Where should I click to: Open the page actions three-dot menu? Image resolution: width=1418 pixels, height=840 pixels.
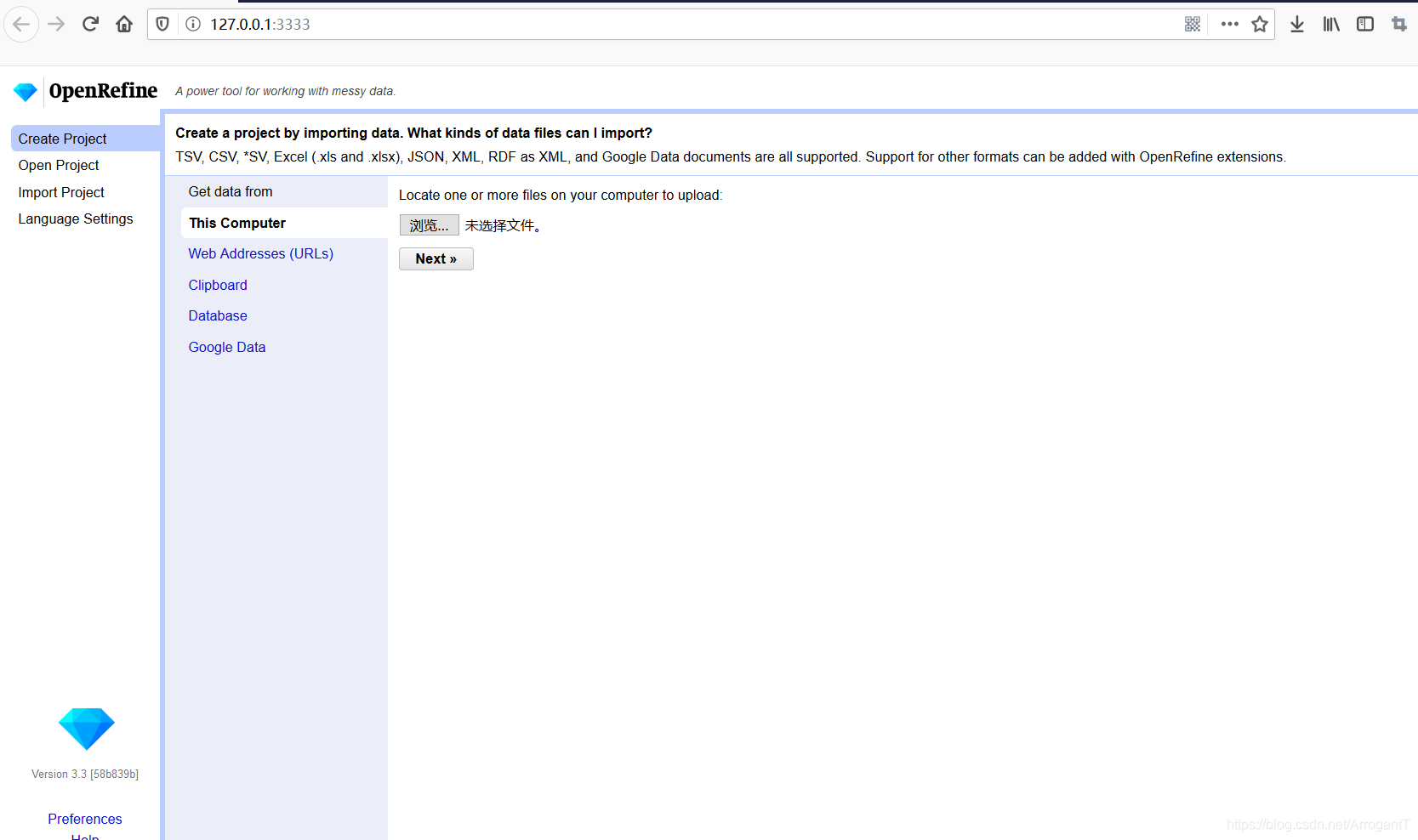[x=1229, y=24]
